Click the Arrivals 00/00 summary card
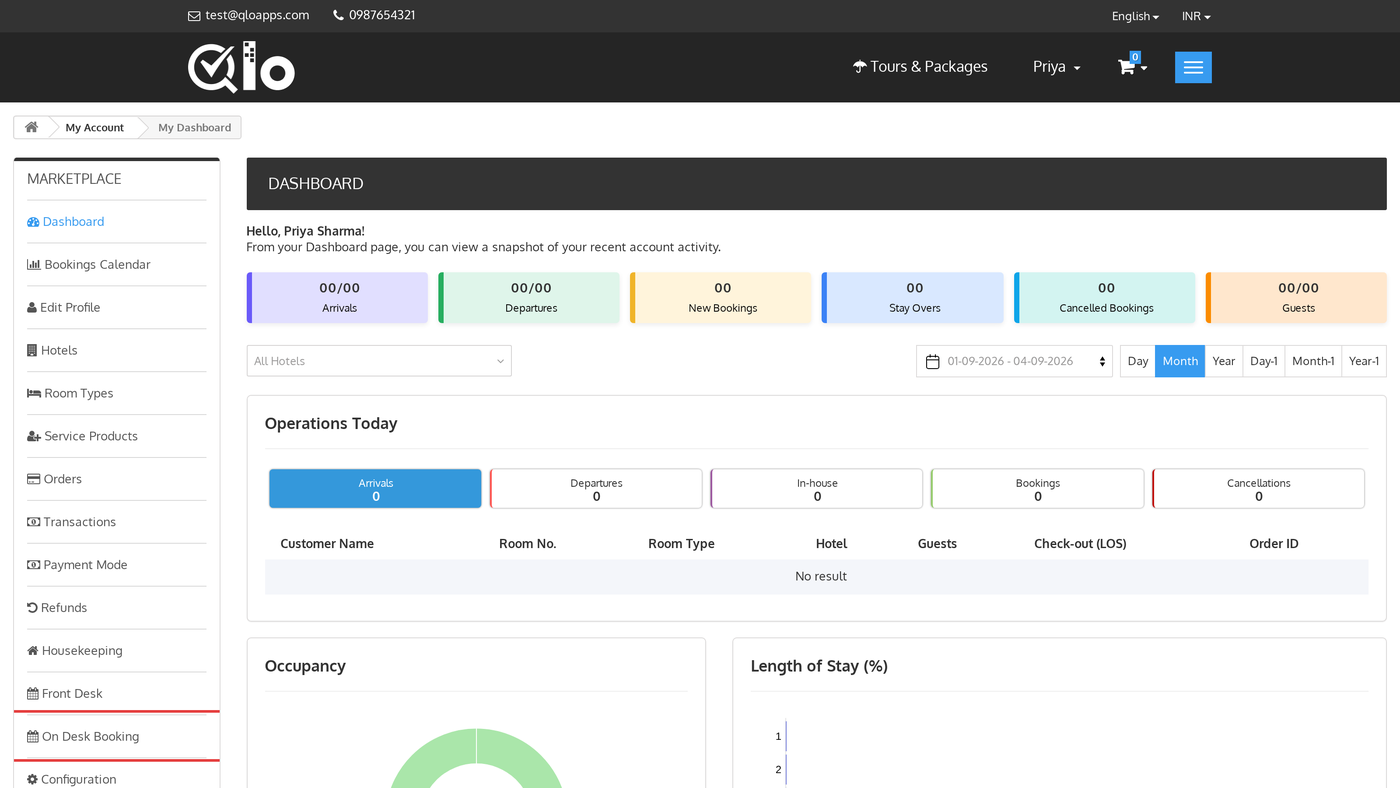 tap(338, 298)
